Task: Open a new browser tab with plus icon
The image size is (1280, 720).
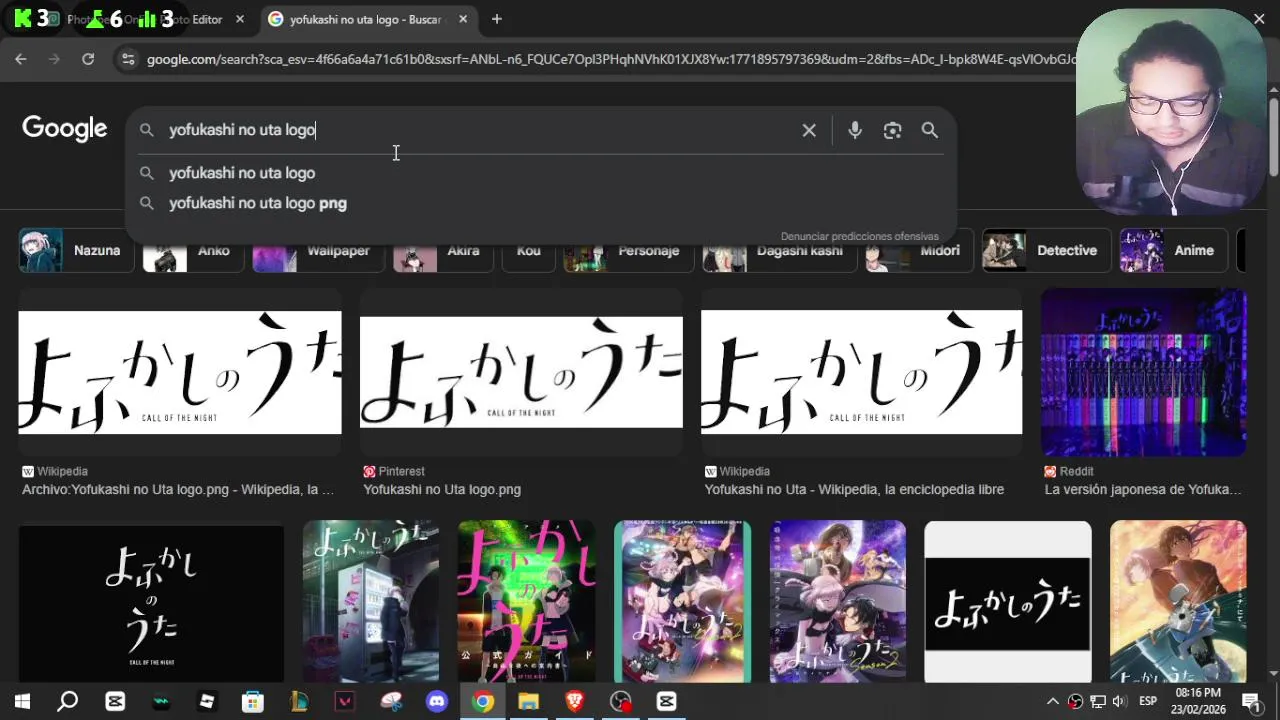Action: pyautogui.click(x=497, y=19)
